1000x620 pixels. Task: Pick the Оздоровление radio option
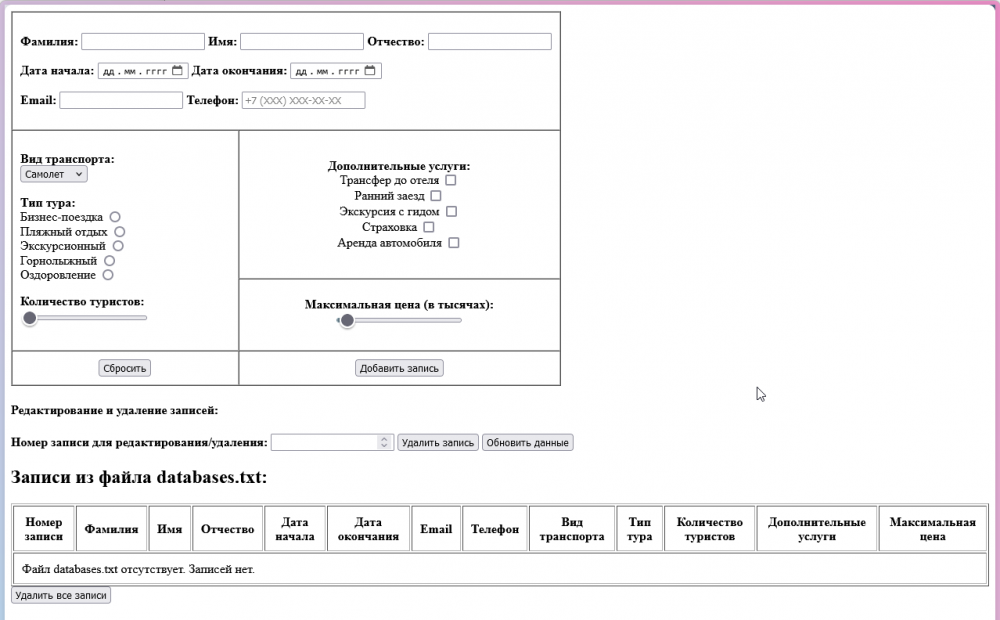tap(108, 275)
